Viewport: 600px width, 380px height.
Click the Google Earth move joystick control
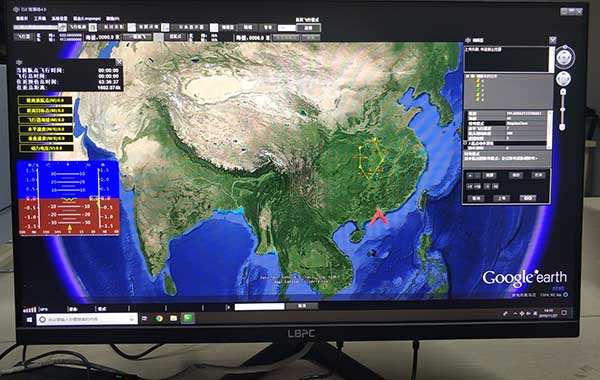[563, 78]
